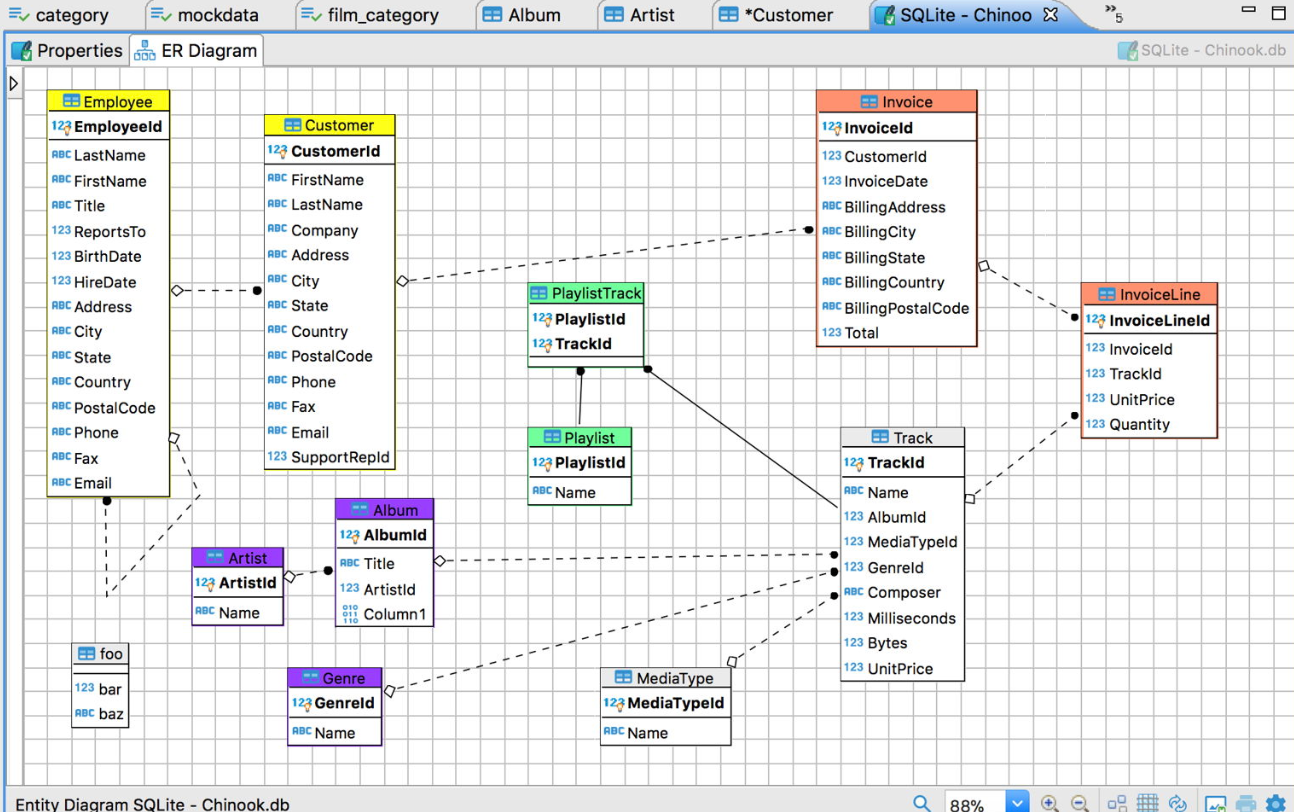Maximize the editor area panel
The width and height of the screenshot is (1294, 812).
[x=1278, y=13]
